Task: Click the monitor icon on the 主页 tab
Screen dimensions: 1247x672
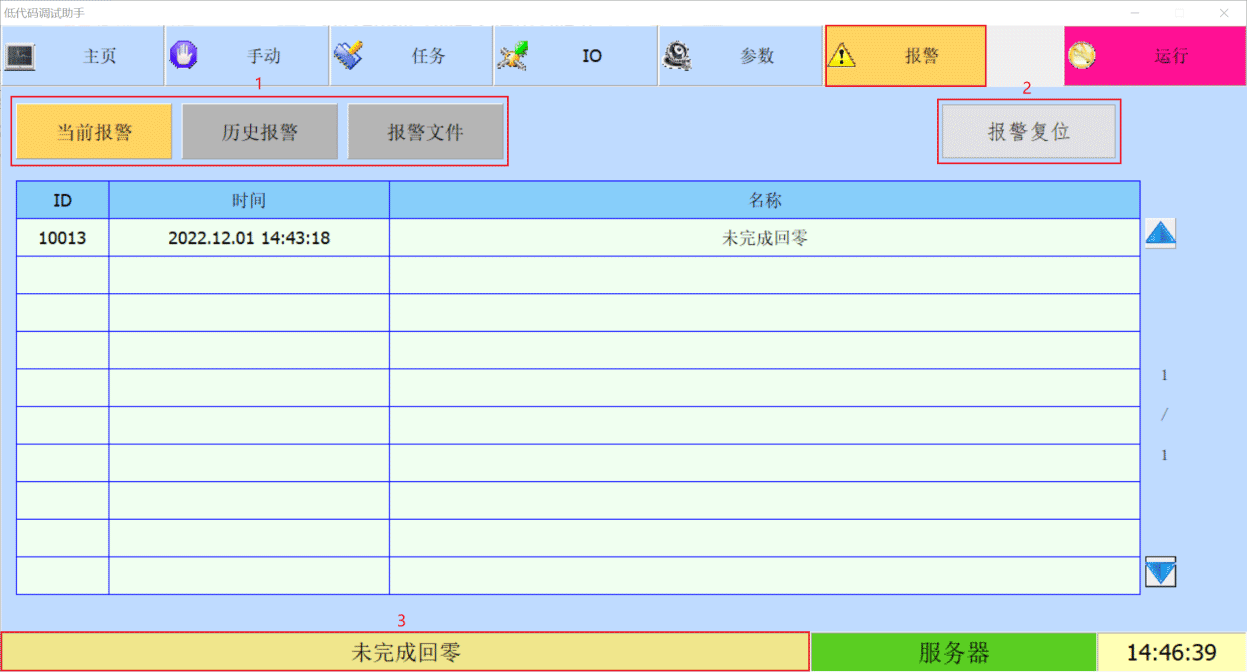Action: tap(20, 56)
